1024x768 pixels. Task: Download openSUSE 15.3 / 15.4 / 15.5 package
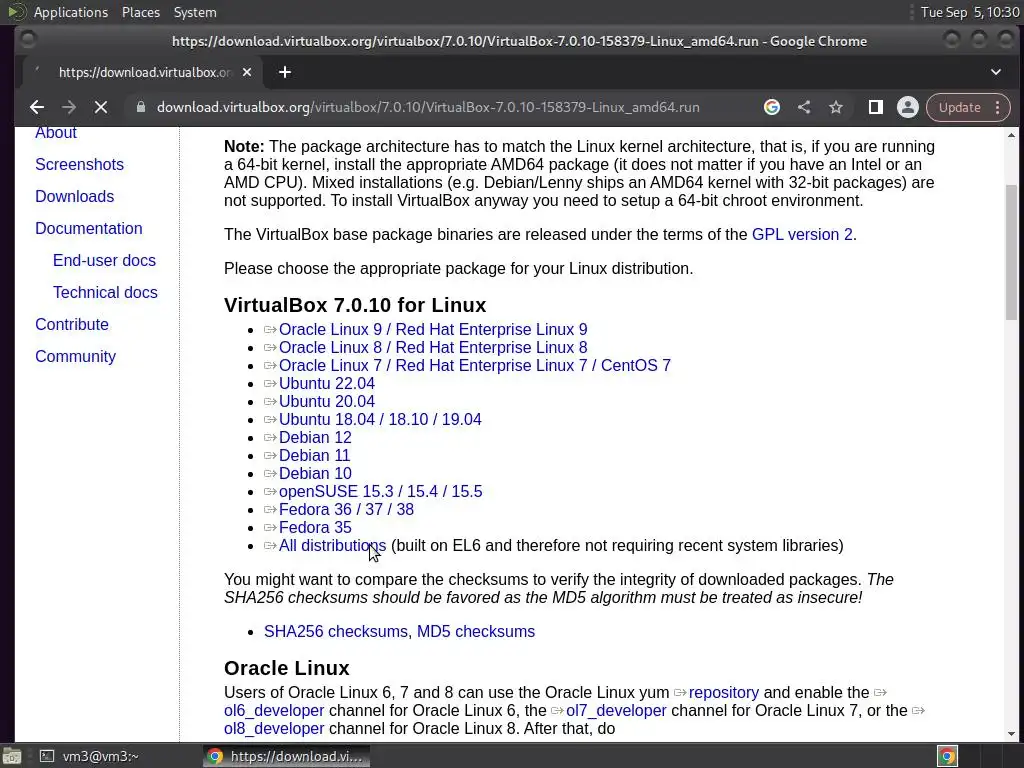click(x=381, y=492)
